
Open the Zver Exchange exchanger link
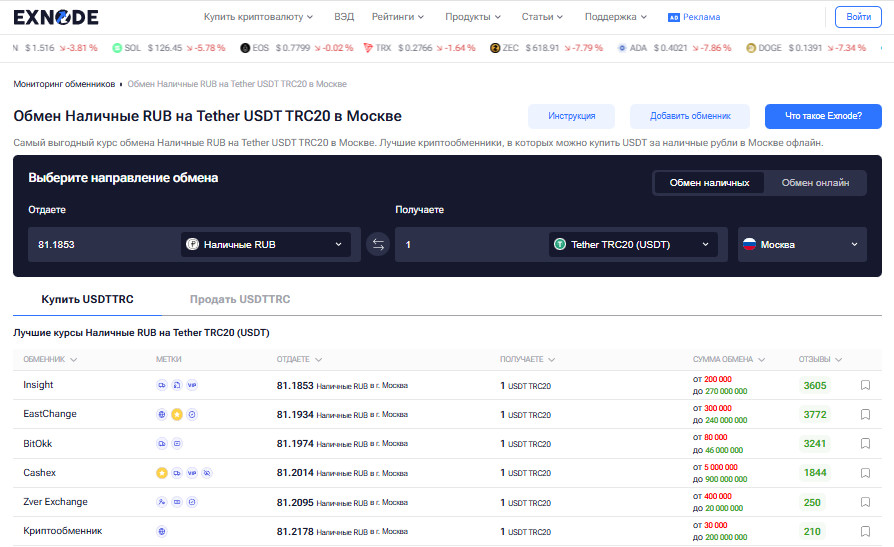click(x=55, y=502)
